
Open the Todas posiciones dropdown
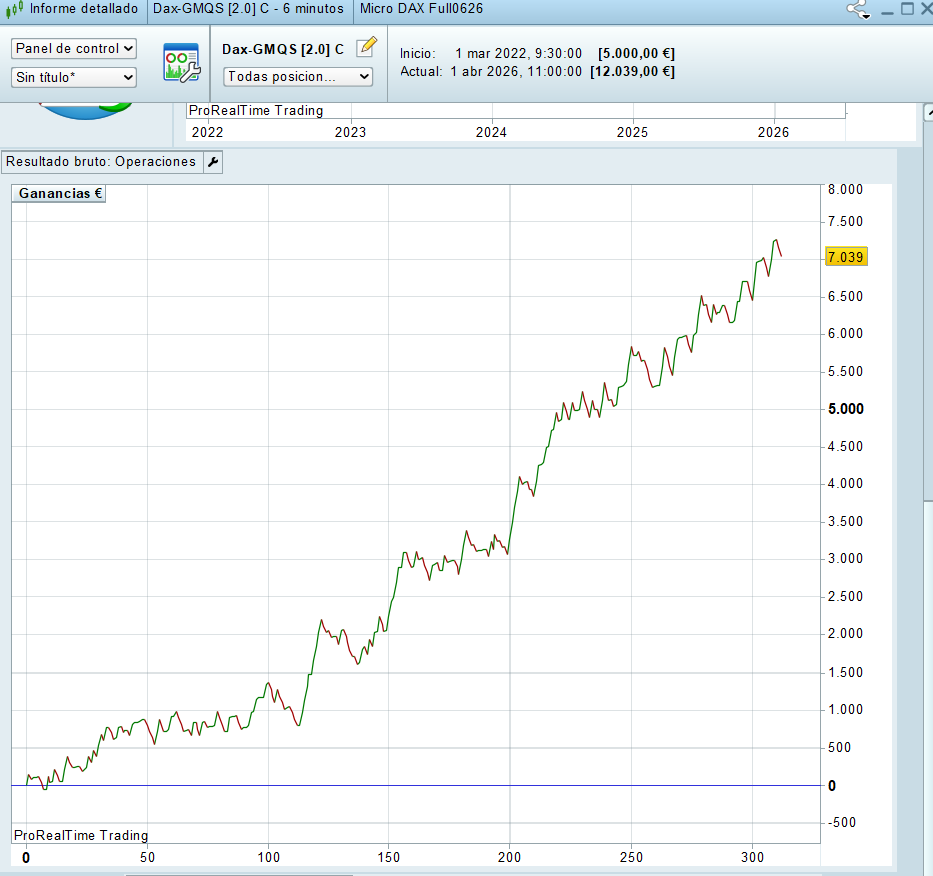coord(298,77)
